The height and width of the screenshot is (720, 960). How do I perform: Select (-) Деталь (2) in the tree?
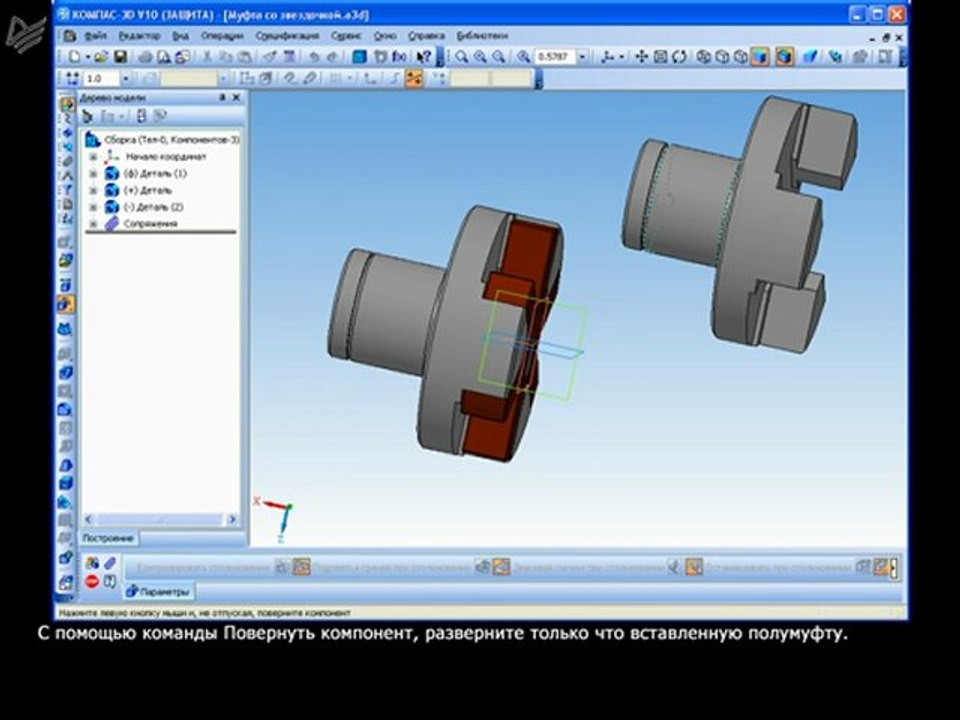(153, 208)
